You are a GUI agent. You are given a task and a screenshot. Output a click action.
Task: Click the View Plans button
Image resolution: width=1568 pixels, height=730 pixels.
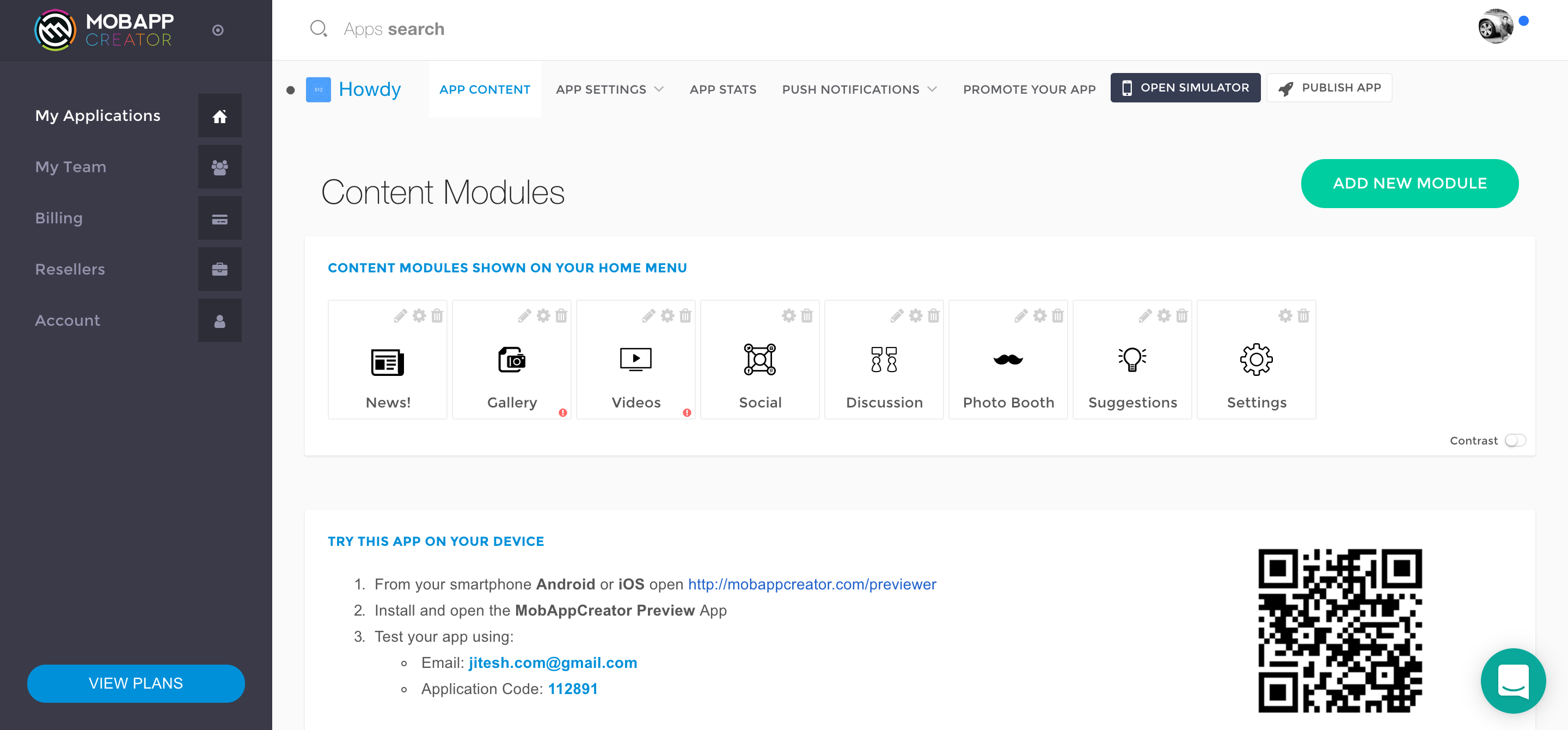pyautogui.click(x=135, y=683)
